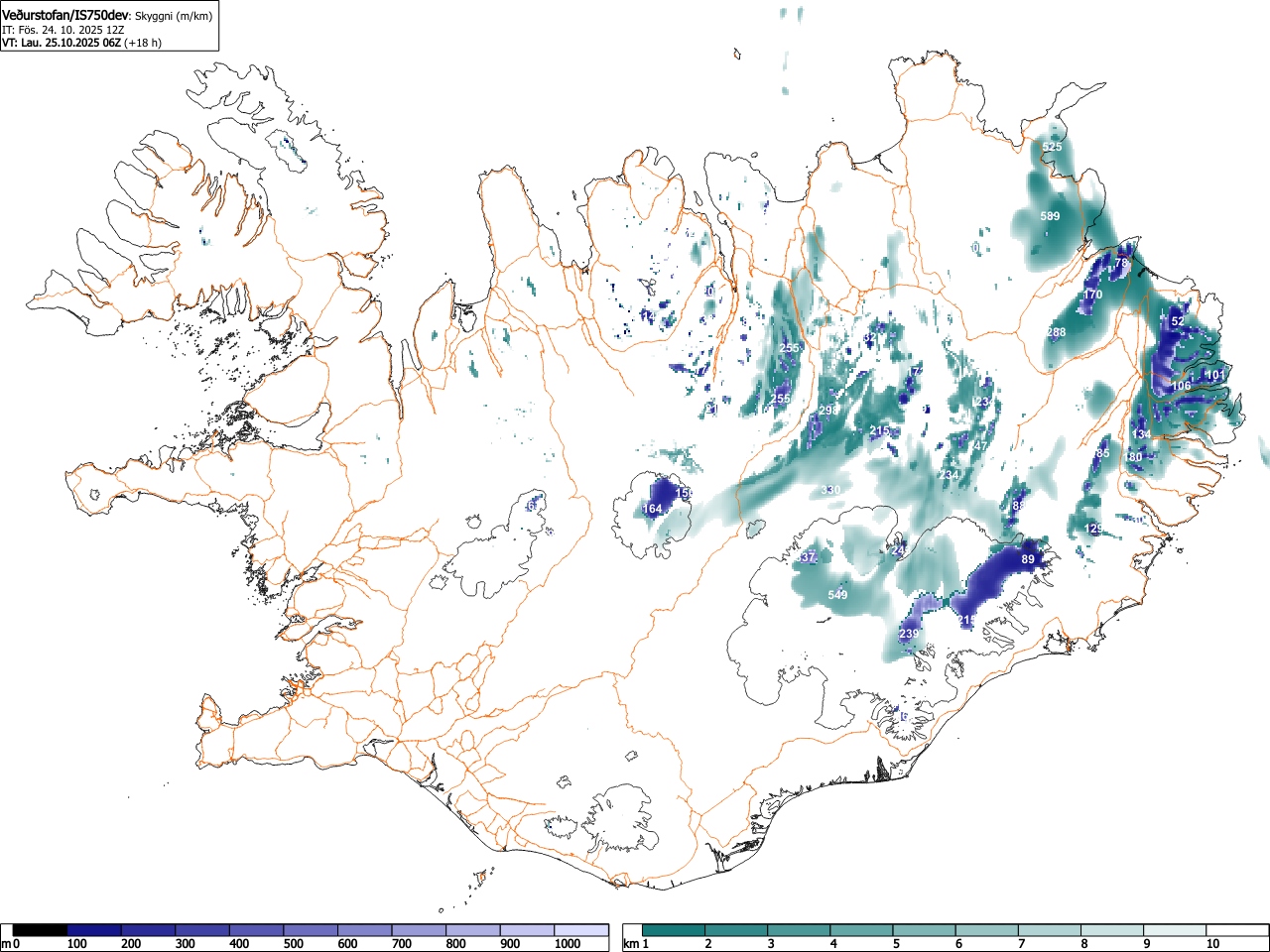Image resolution: width=1270 pixels, height=952 pixels.
Task: Click the near-white swatch between km 9 and 10
Action: tap(1175, 930)
